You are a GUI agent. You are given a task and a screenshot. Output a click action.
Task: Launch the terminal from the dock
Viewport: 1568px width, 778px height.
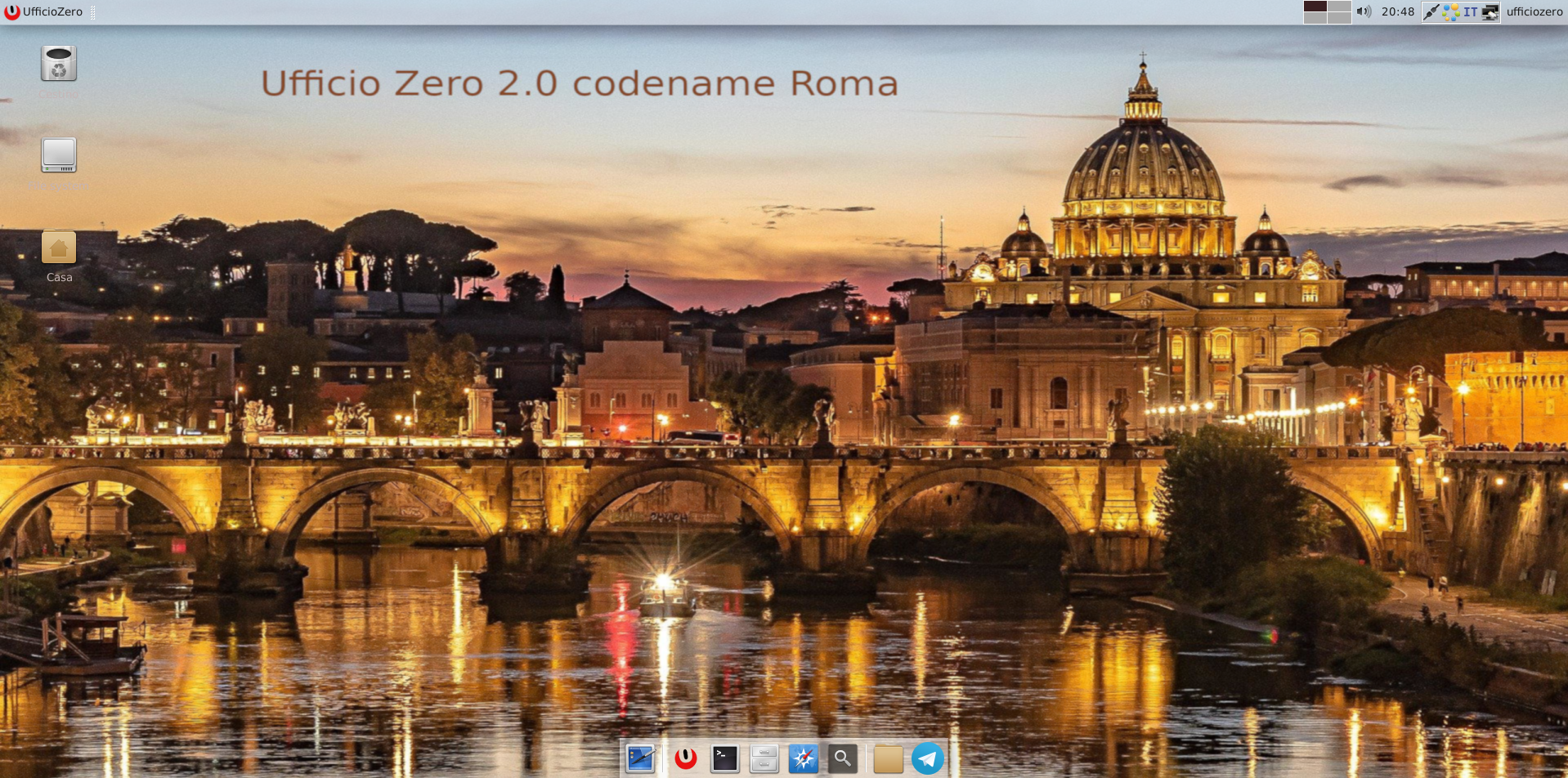(724, 759)
